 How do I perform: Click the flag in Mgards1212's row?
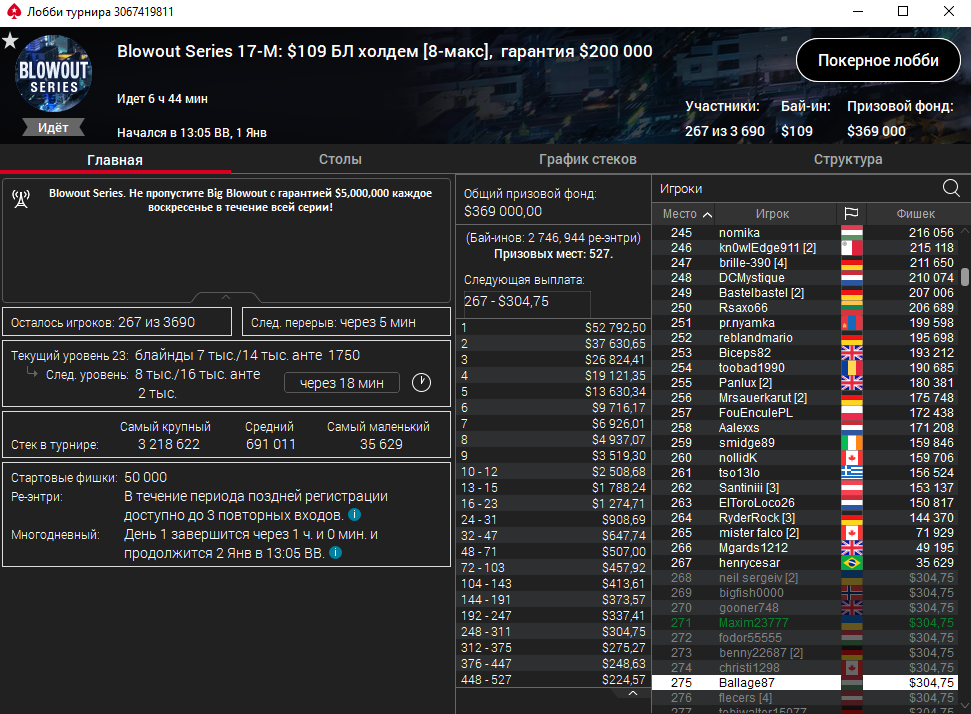point(851,548)
